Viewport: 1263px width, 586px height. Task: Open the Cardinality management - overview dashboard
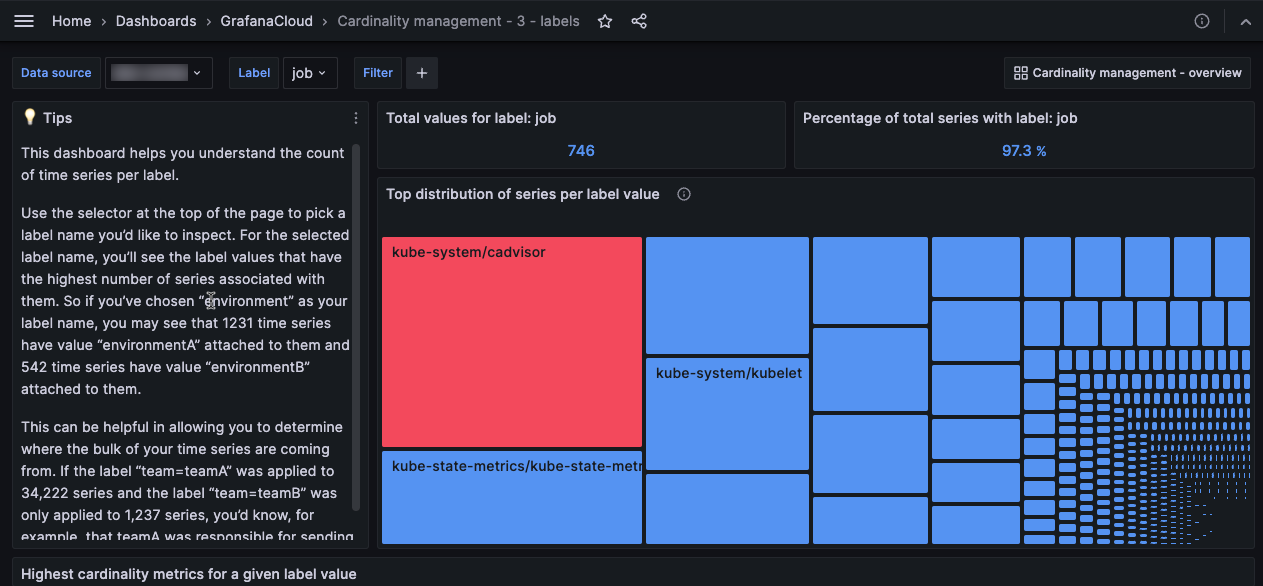(1127, 72)
